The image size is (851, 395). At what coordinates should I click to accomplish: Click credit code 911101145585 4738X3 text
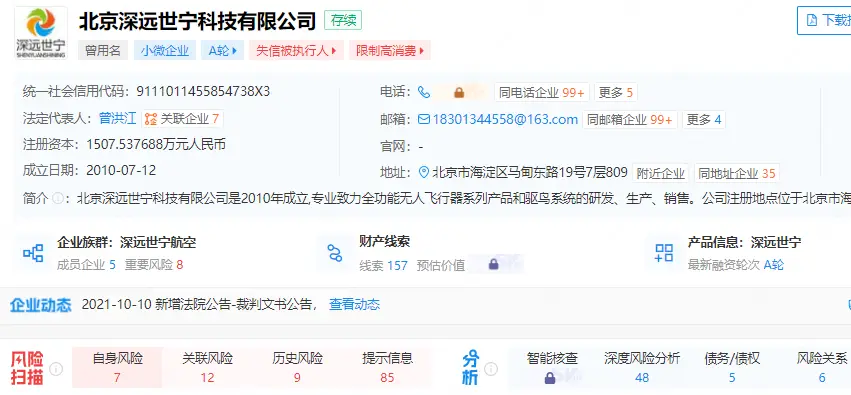(203, 92)
